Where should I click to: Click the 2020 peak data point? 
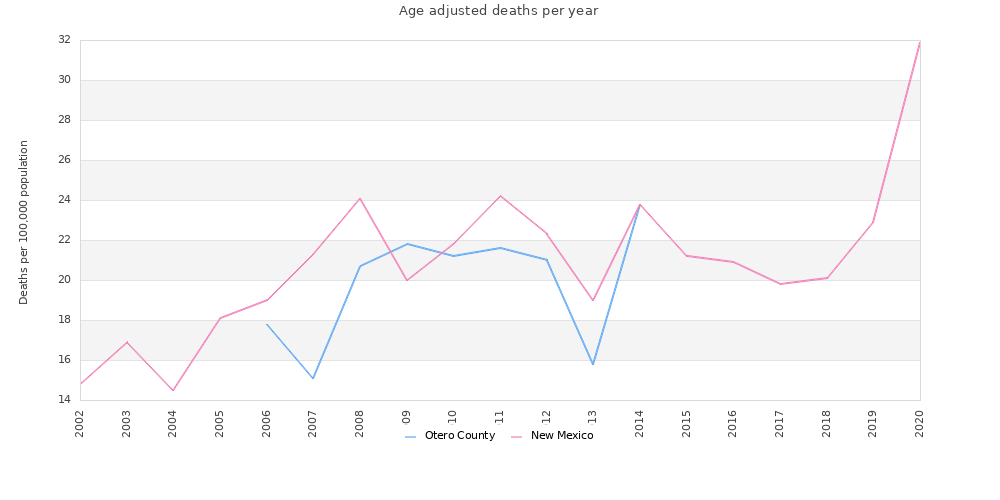pos(919,42)
